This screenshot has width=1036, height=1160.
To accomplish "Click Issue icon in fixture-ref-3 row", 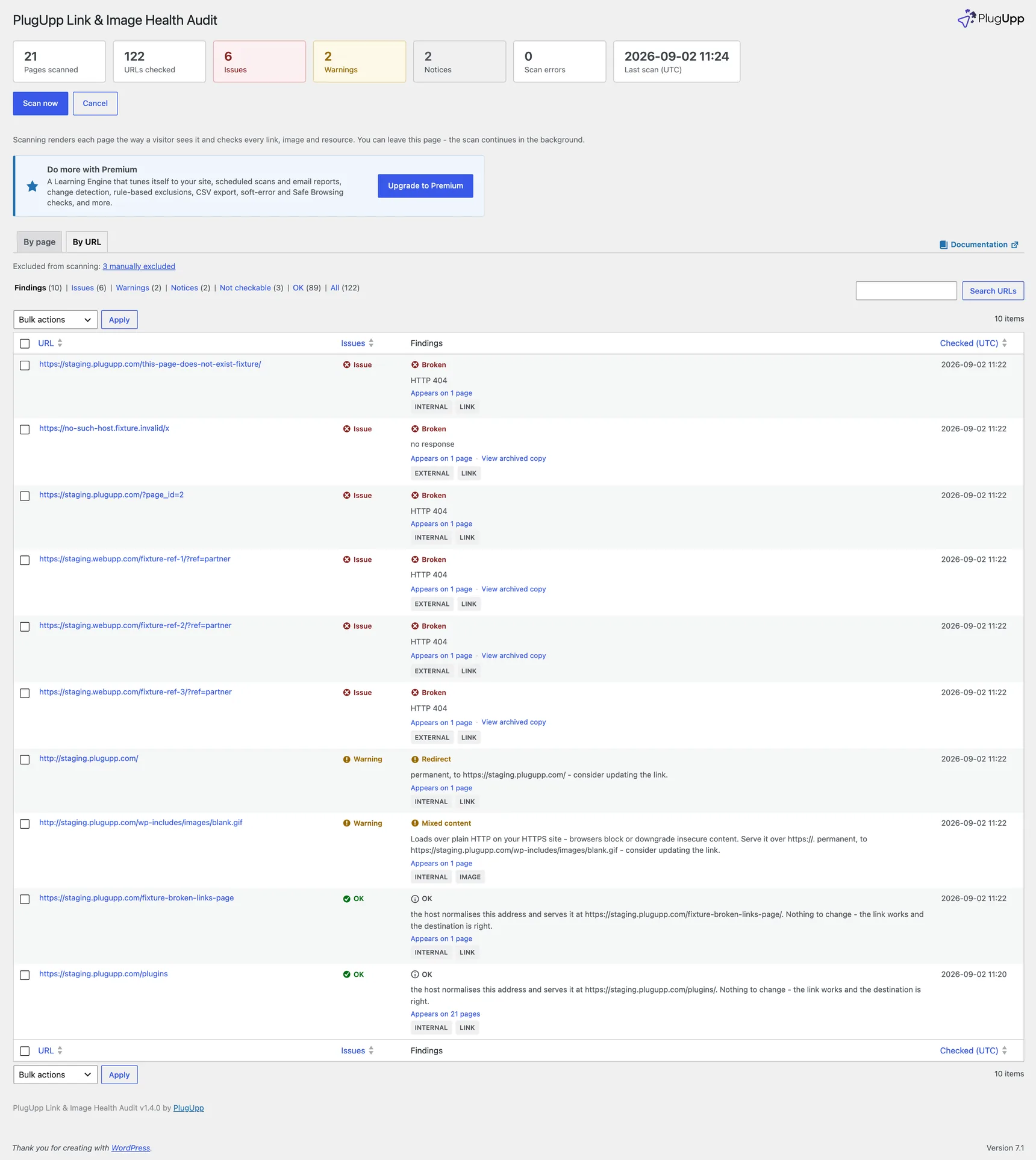I will [x=347, y=693].
